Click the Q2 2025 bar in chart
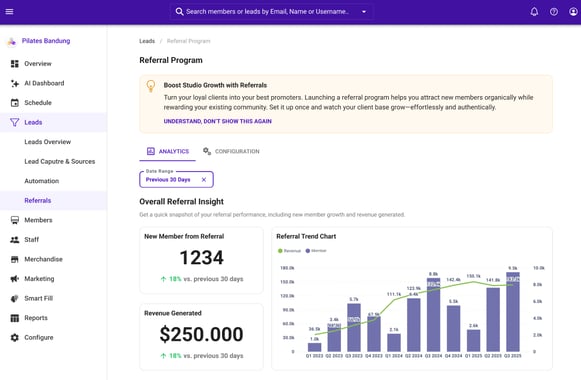Screen dimensions: 581x380 coord(493,320)
